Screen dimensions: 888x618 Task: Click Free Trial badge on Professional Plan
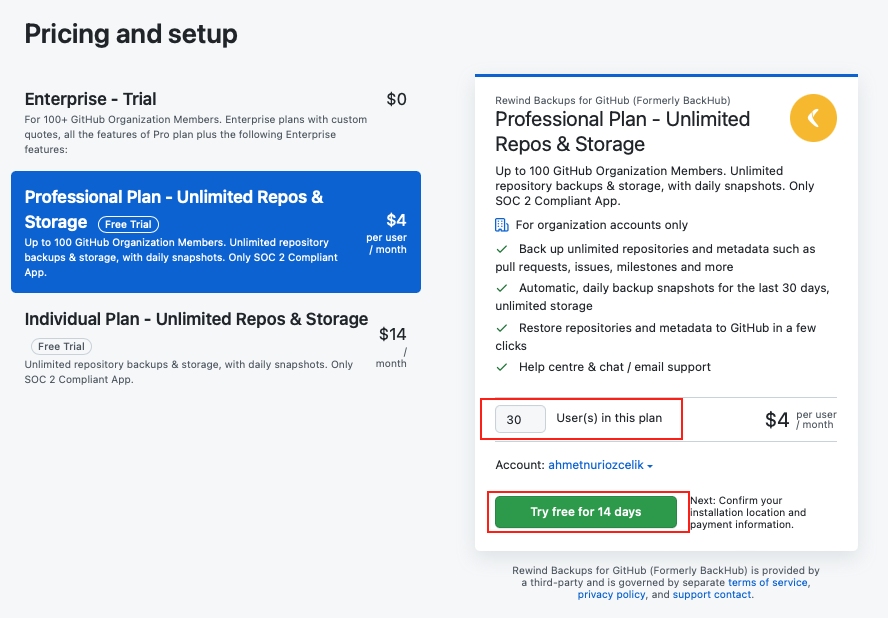click(129, 224)
